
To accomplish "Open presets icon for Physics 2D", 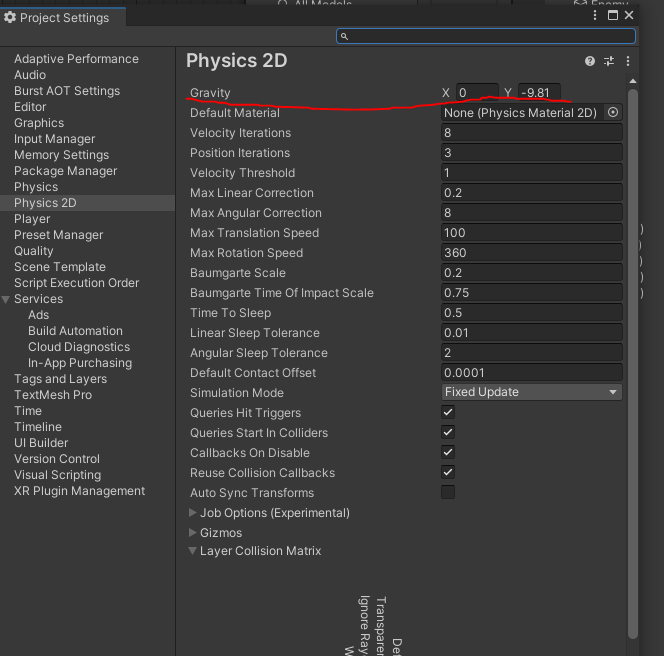I will coord(609,61).
